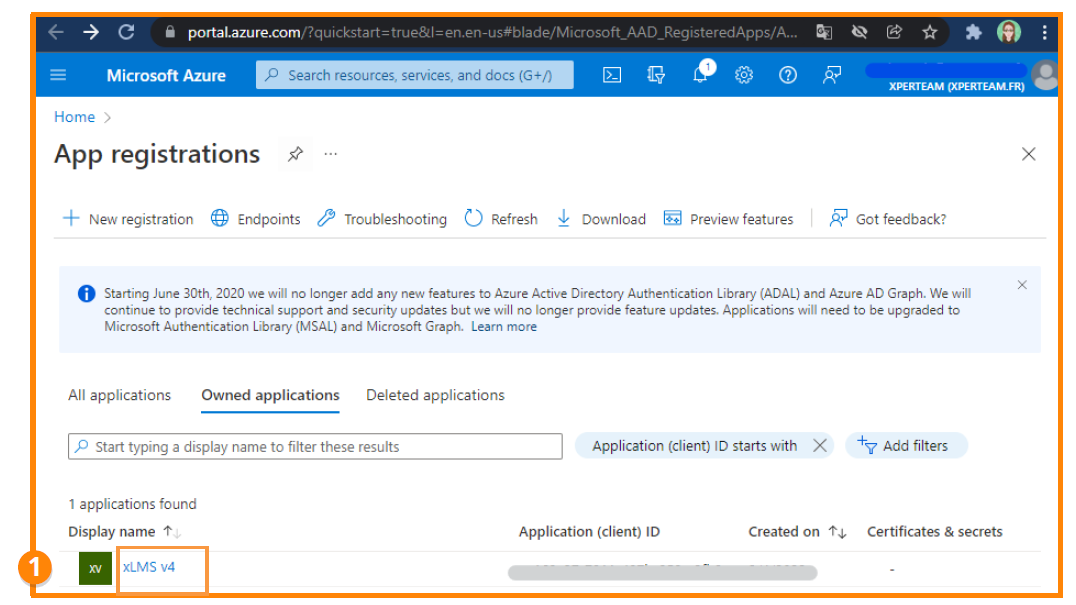Click the Refresh command
The width and height of the screenshot is (1076, 605).
(501, 219)
